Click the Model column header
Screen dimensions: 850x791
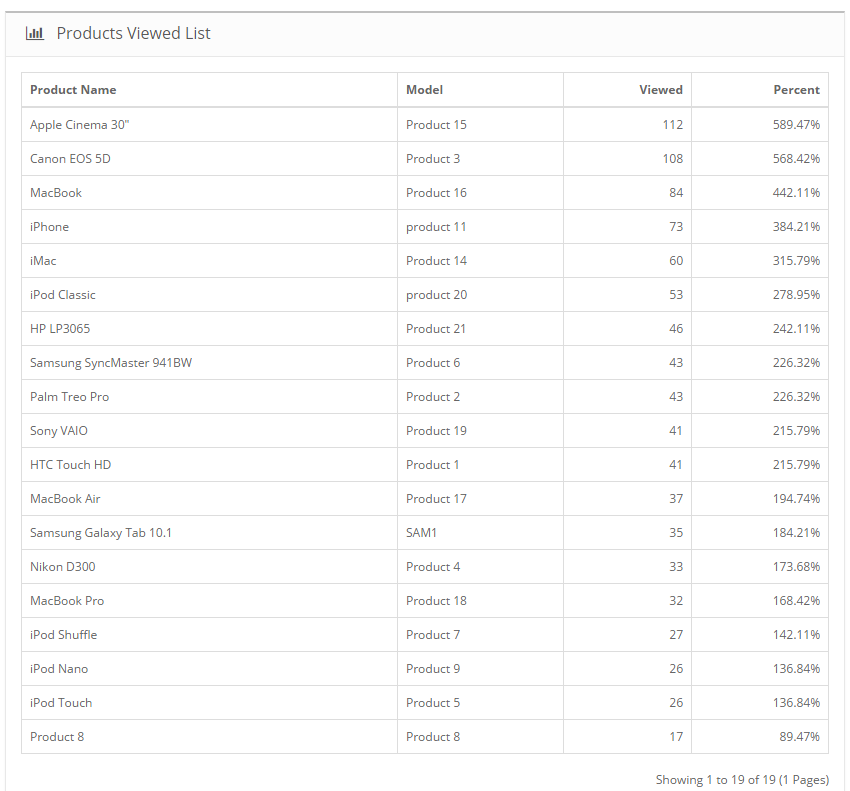point(424,90)
